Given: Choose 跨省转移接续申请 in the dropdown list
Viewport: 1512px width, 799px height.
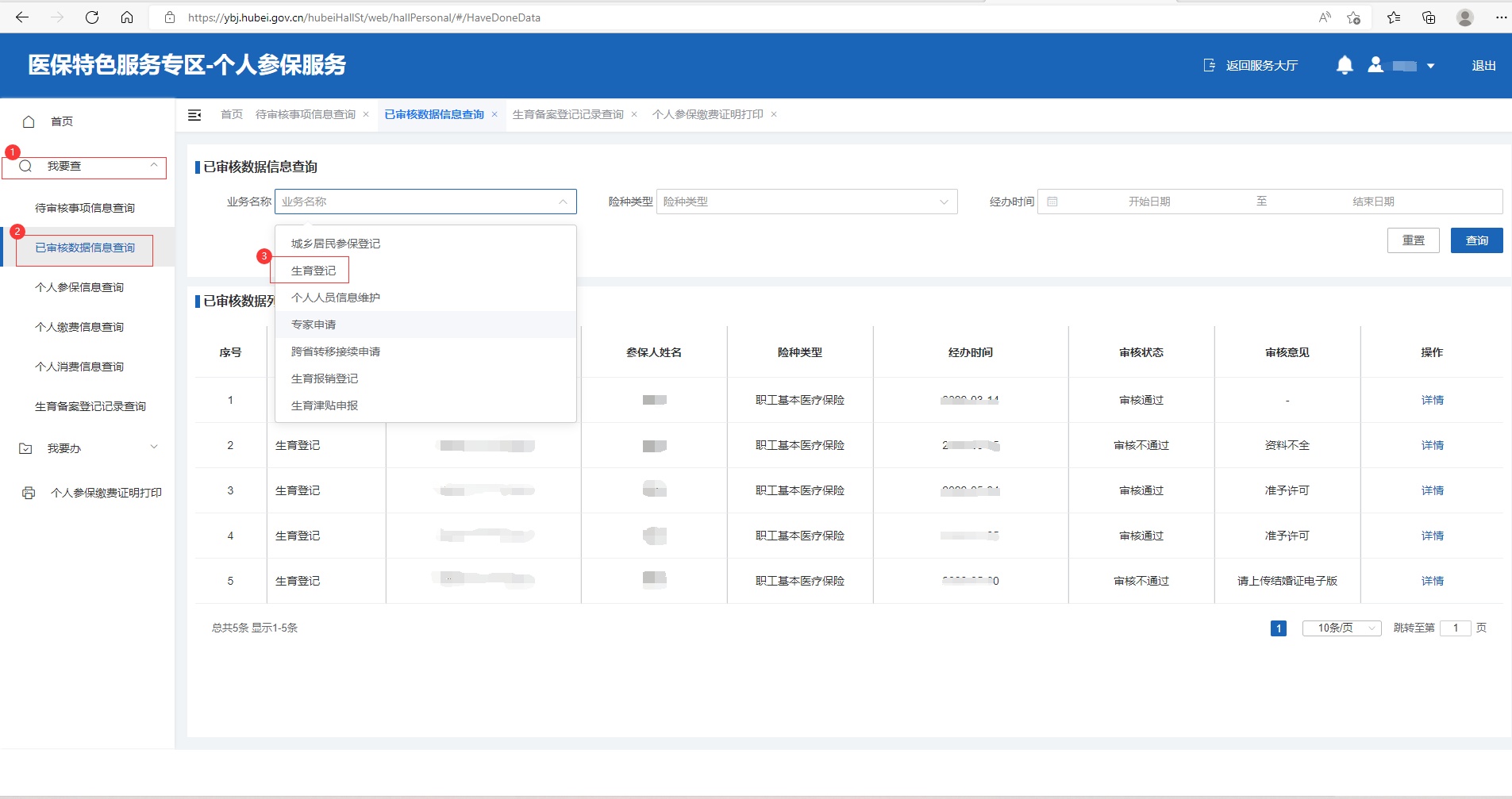Looking at the screenshot, I should [x=336, y=351].
